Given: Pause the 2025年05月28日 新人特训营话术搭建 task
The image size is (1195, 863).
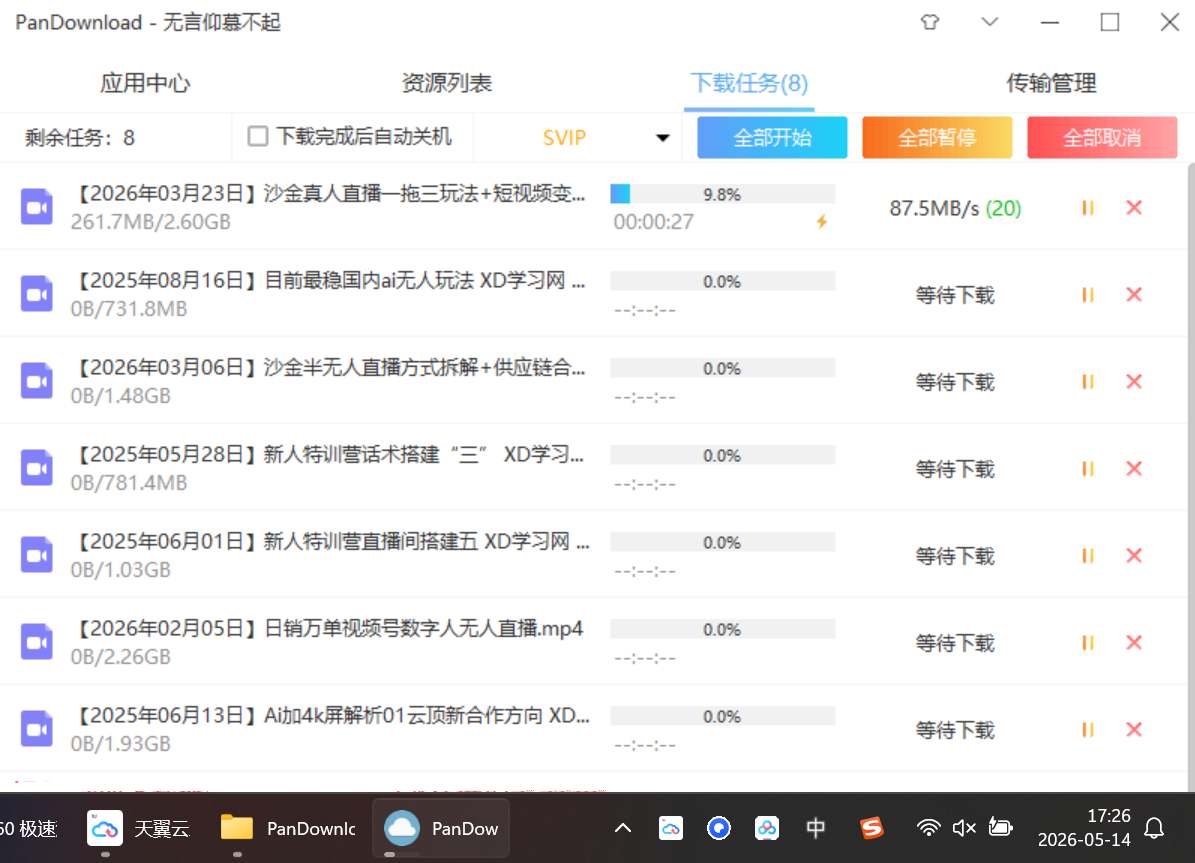Looking at the screenshot, I should pyautogui.click(x=1088, y=468).
